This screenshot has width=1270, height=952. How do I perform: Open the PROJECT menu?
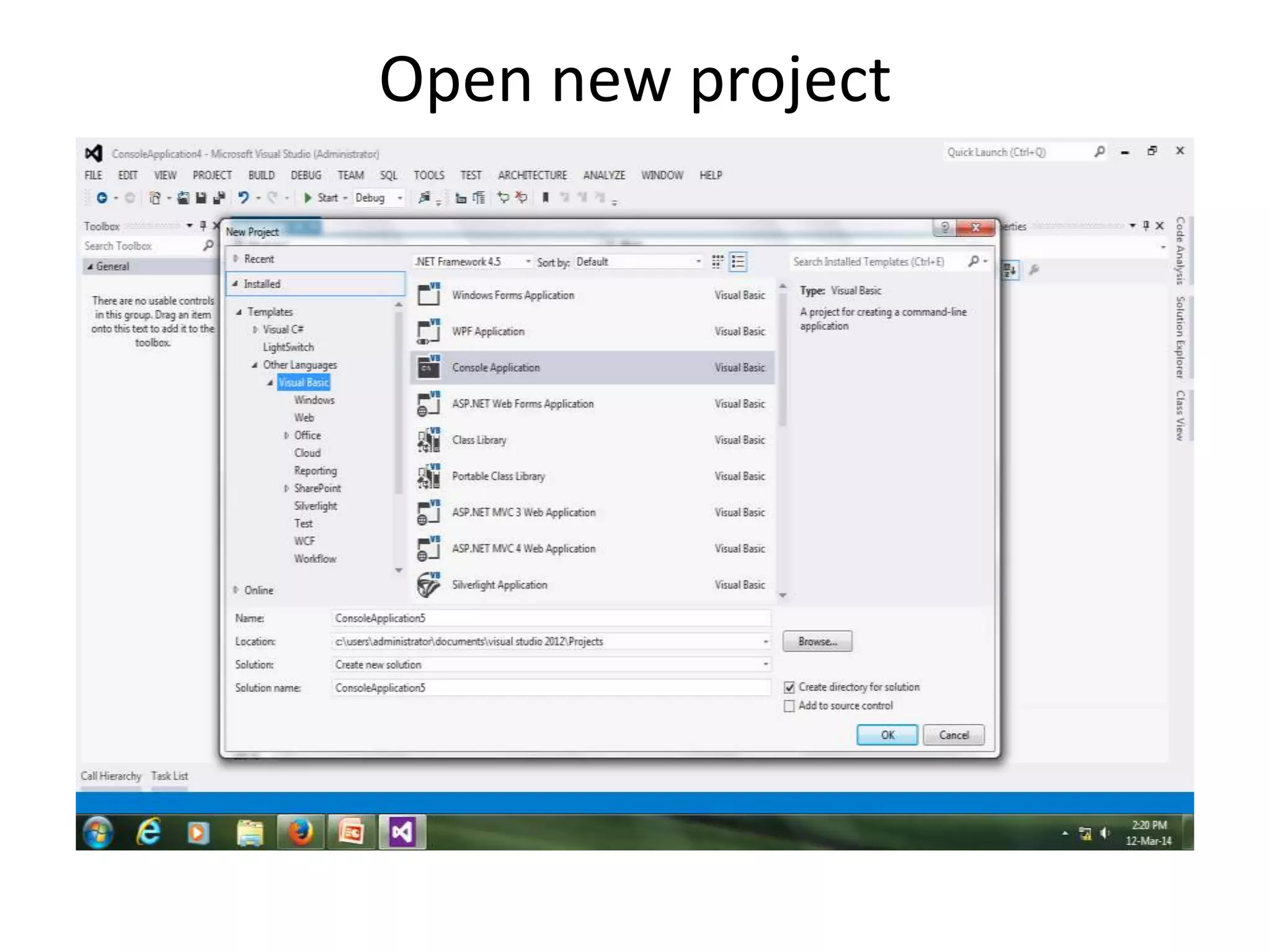coord(212,175)
